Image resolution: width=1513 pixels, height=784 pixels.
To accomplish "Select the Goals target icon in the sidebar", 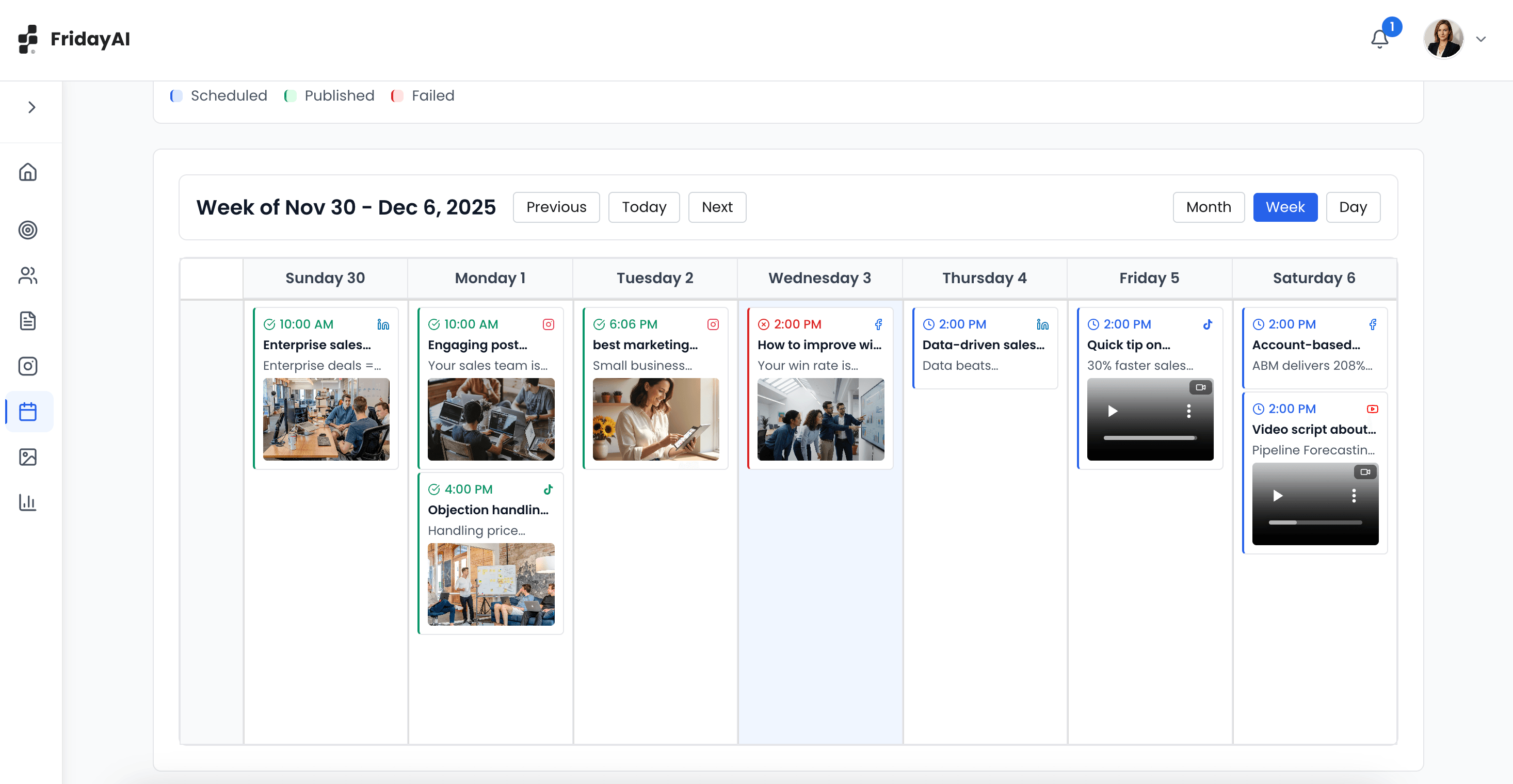I will click(x=28, y=231).
